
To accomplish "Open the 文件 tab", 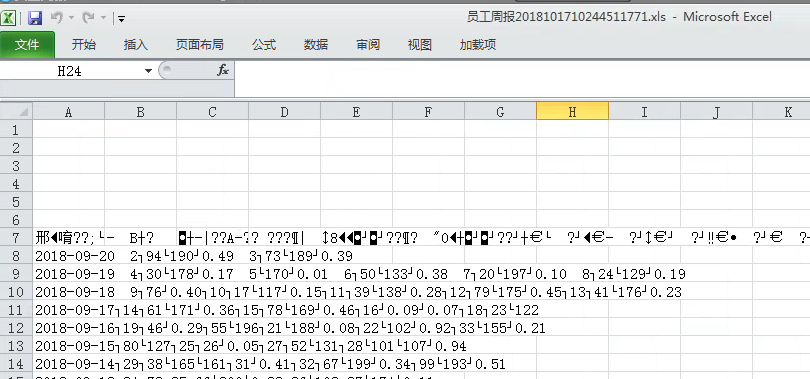I will click(x=27, y=45).
